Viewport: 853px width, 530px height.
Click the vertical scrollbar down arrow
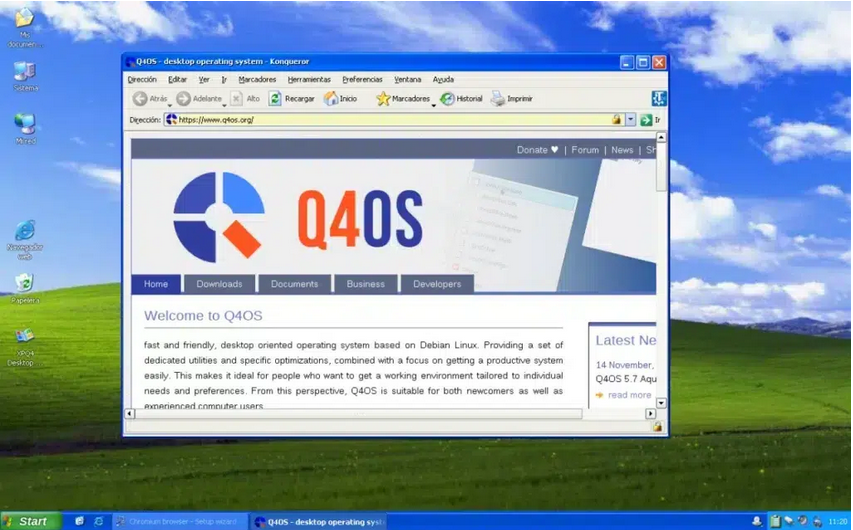[662, 403]
